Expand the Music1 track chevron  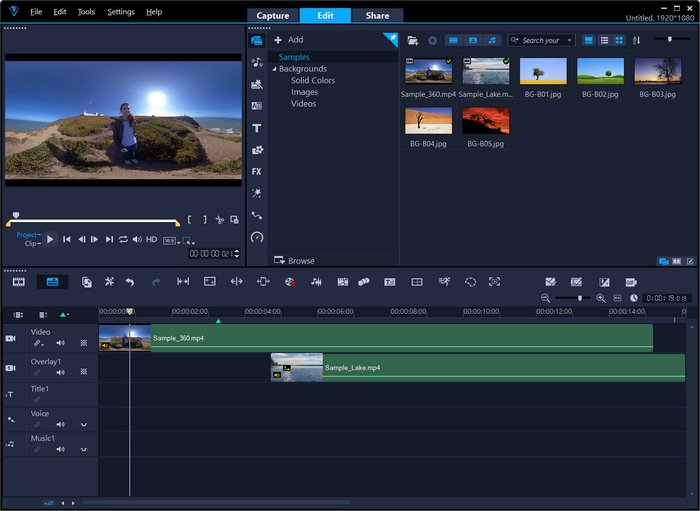click(x=84, y=450)
